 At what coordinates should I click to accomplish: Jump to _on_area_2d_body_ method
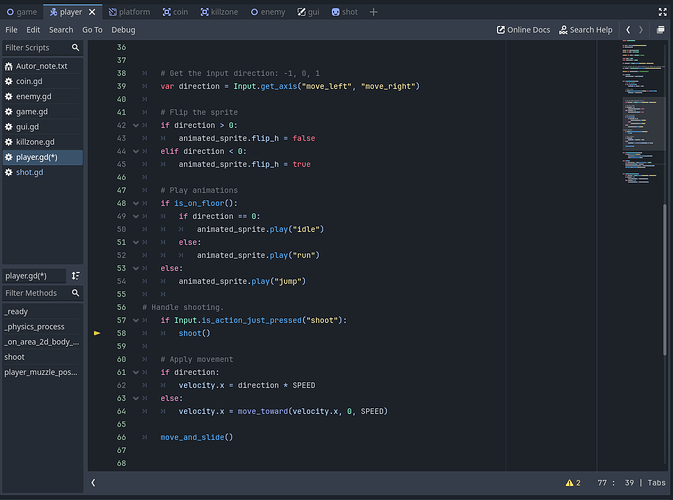(42, 342)
